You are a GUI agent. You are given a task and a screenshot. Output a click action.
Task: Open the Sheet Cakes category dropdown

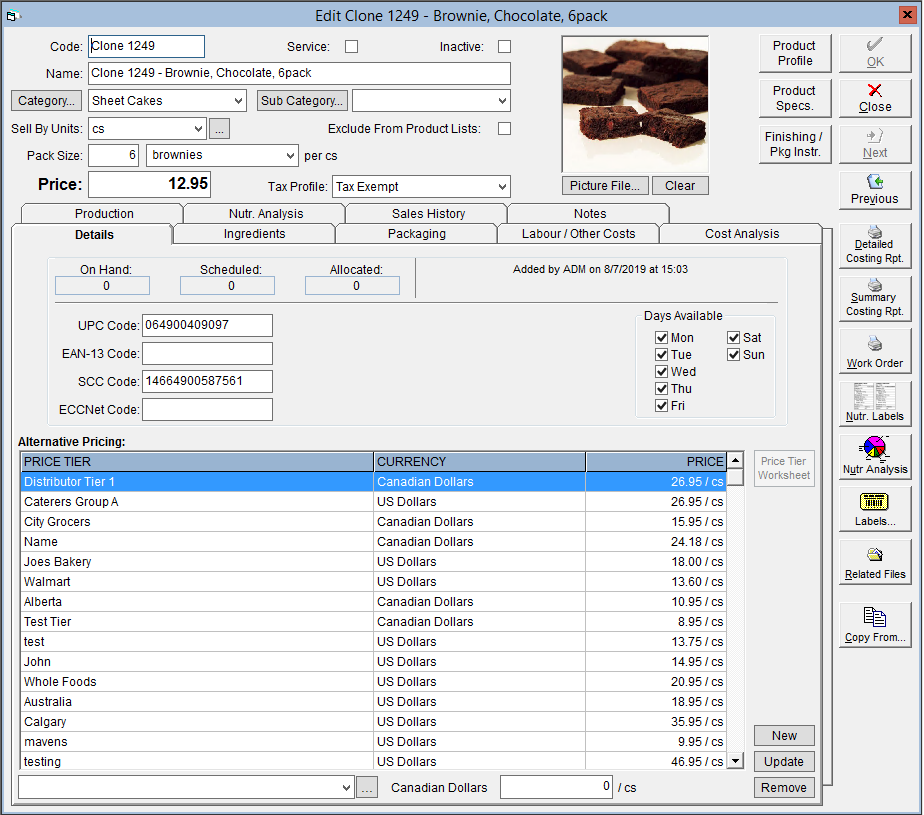click(x=238, y=101)
